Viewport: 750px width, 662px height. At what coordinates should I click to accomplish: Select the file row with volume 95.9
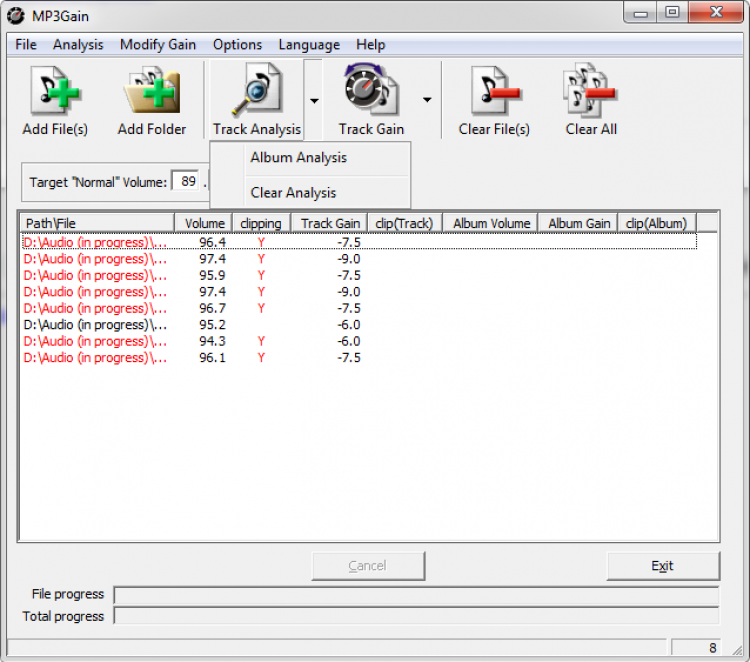click(x=359, y=276)
